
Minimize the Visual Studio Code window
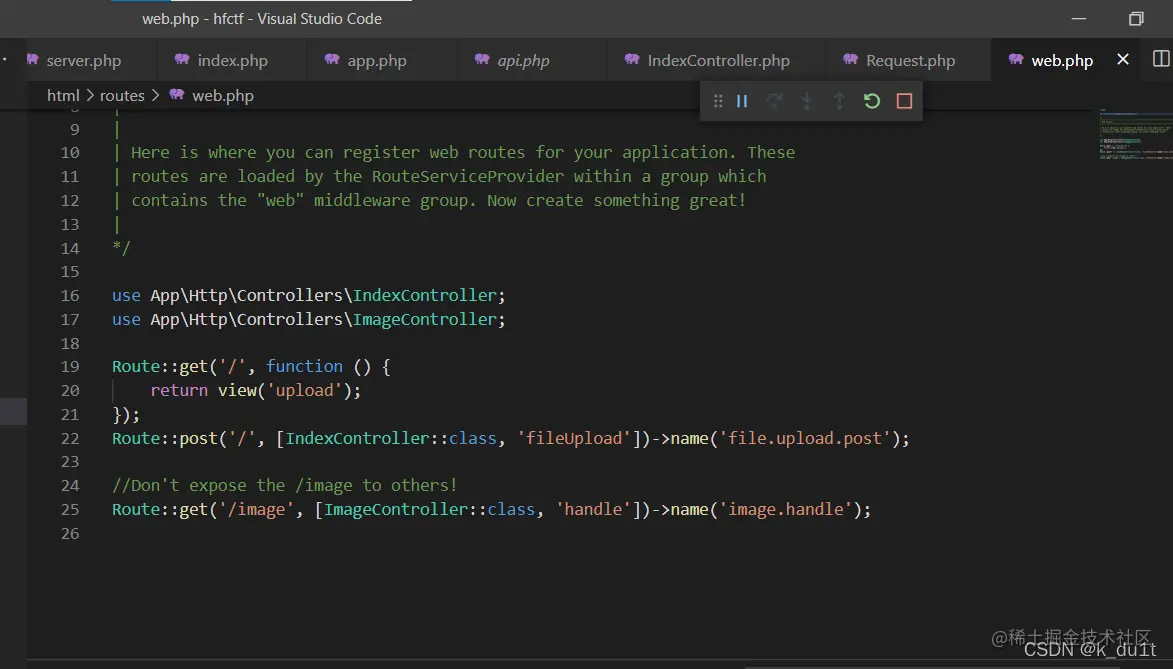point(1079,19)
